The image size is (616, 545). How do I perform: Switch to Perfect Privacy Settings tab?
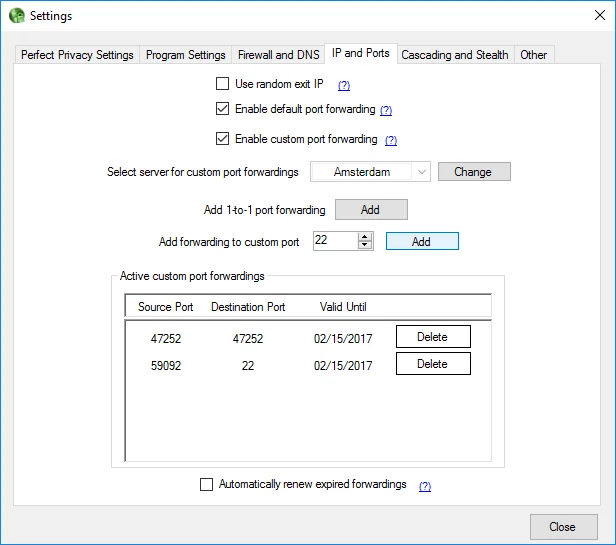tap(77, 55)
